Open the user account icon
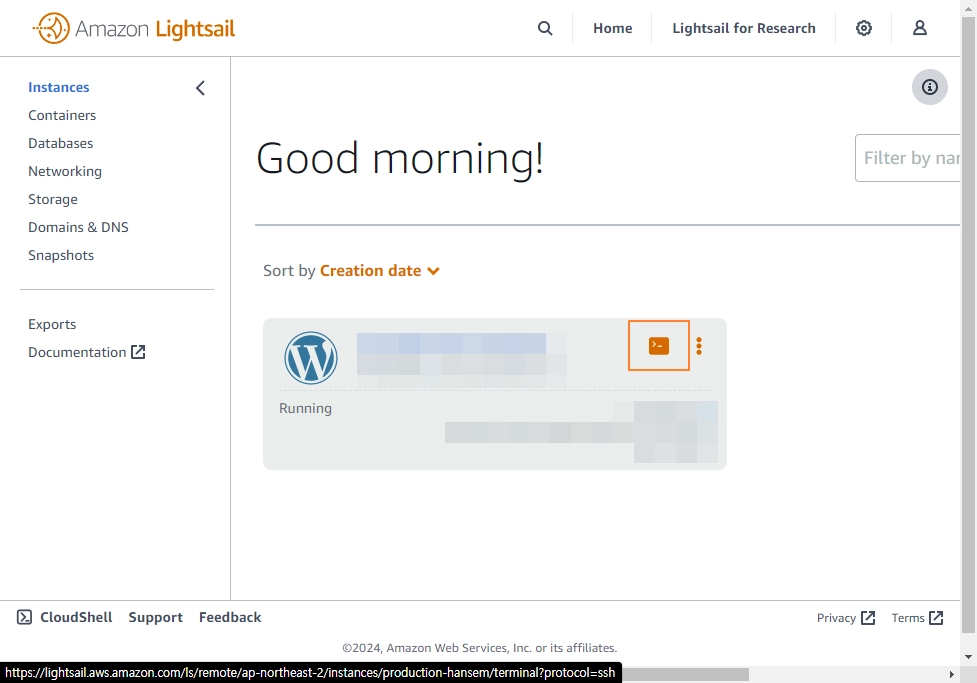Image resolution: width=977 pixels, height=683 pixels. point(920,28)
